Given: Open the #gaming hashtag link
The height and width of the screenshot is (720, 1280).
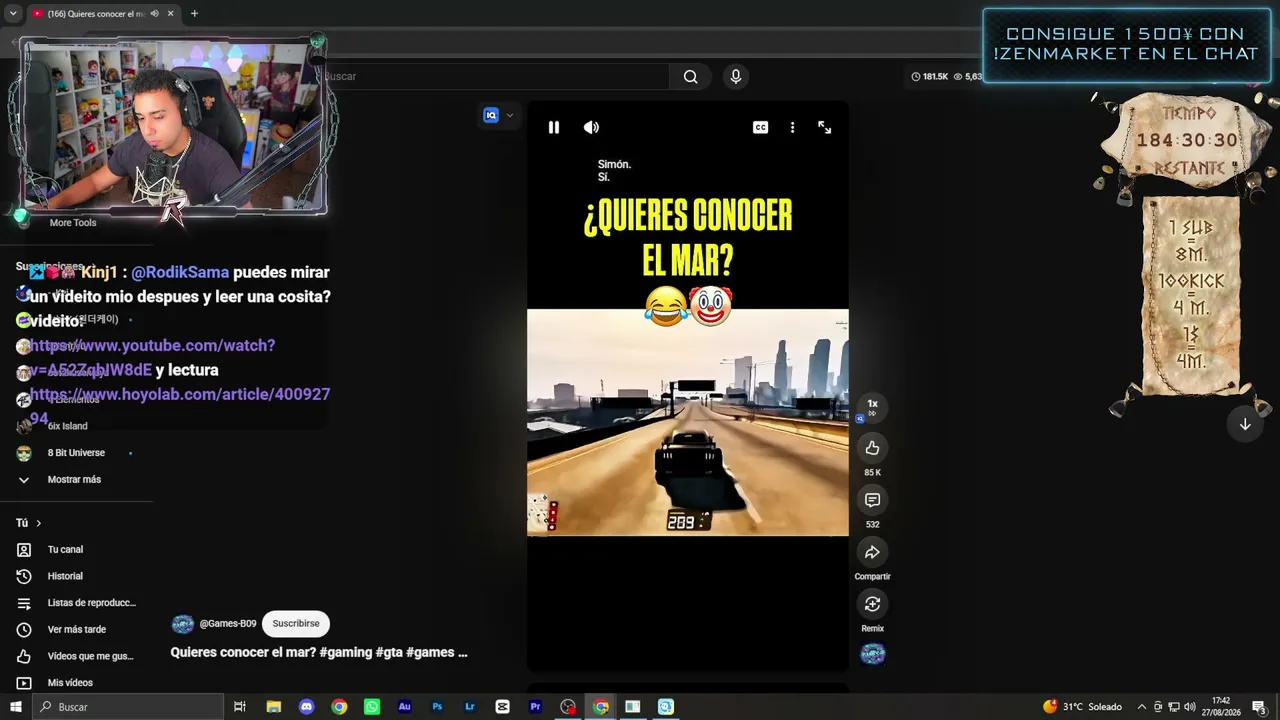Looking at the screenshot, I should point(346,652).
